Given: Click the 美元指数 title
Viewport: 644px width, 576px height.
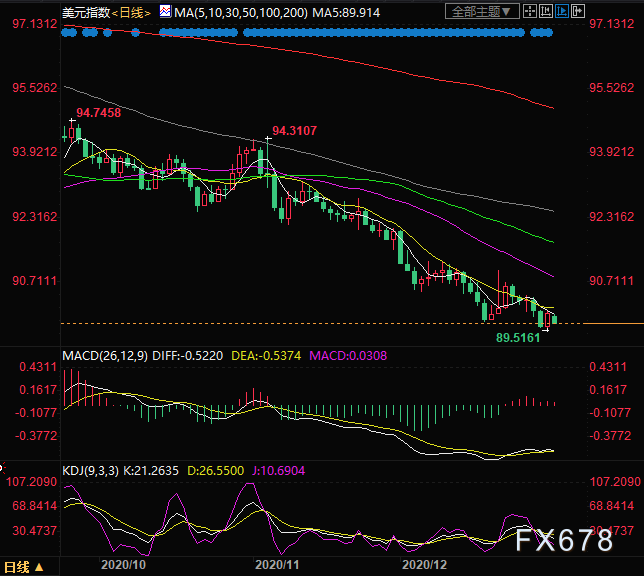Looking at the screenshot, I should (x=86, y=13).
